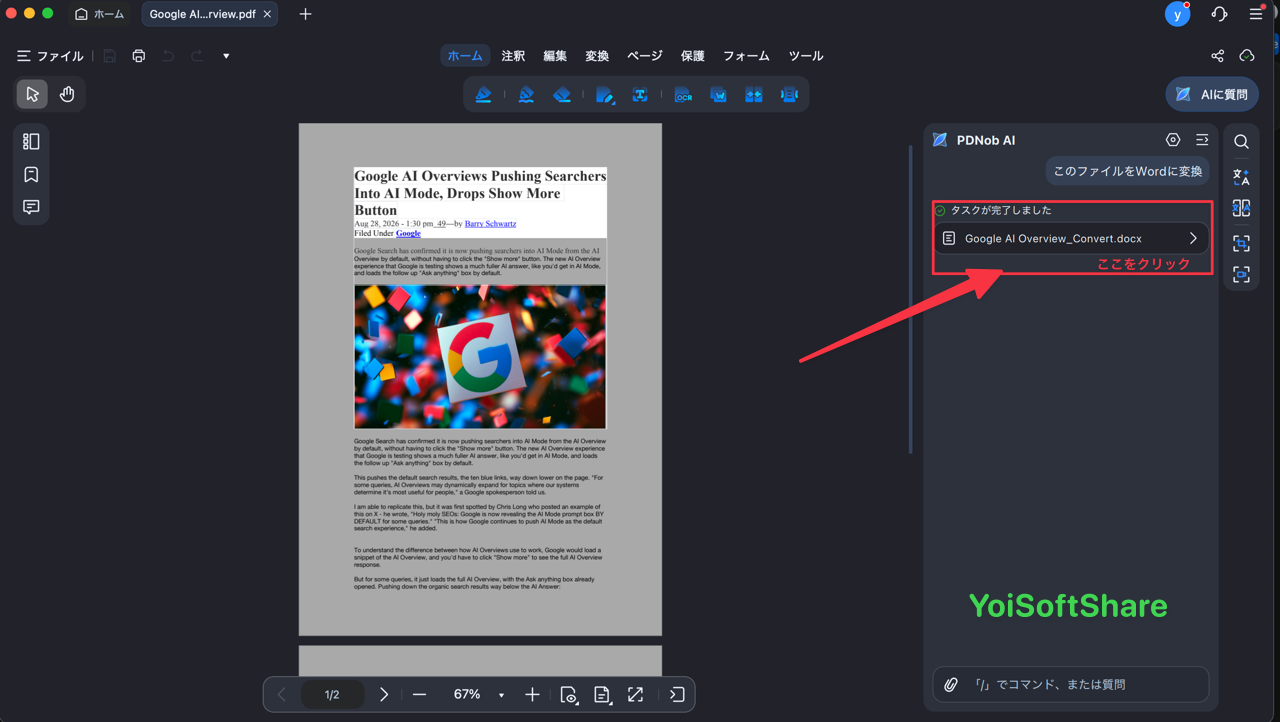
Task: Open the compress PDF tool
Action: (754, 95)
